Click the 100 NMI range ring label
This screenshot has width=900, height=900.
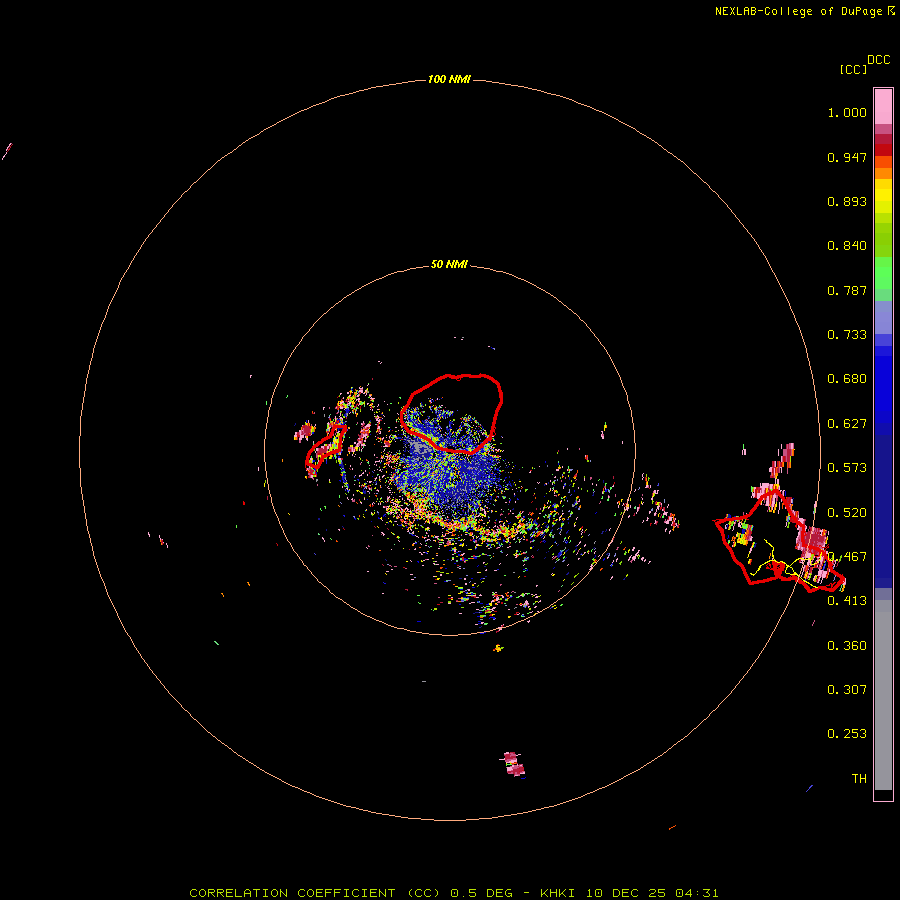tap(449, 79)
